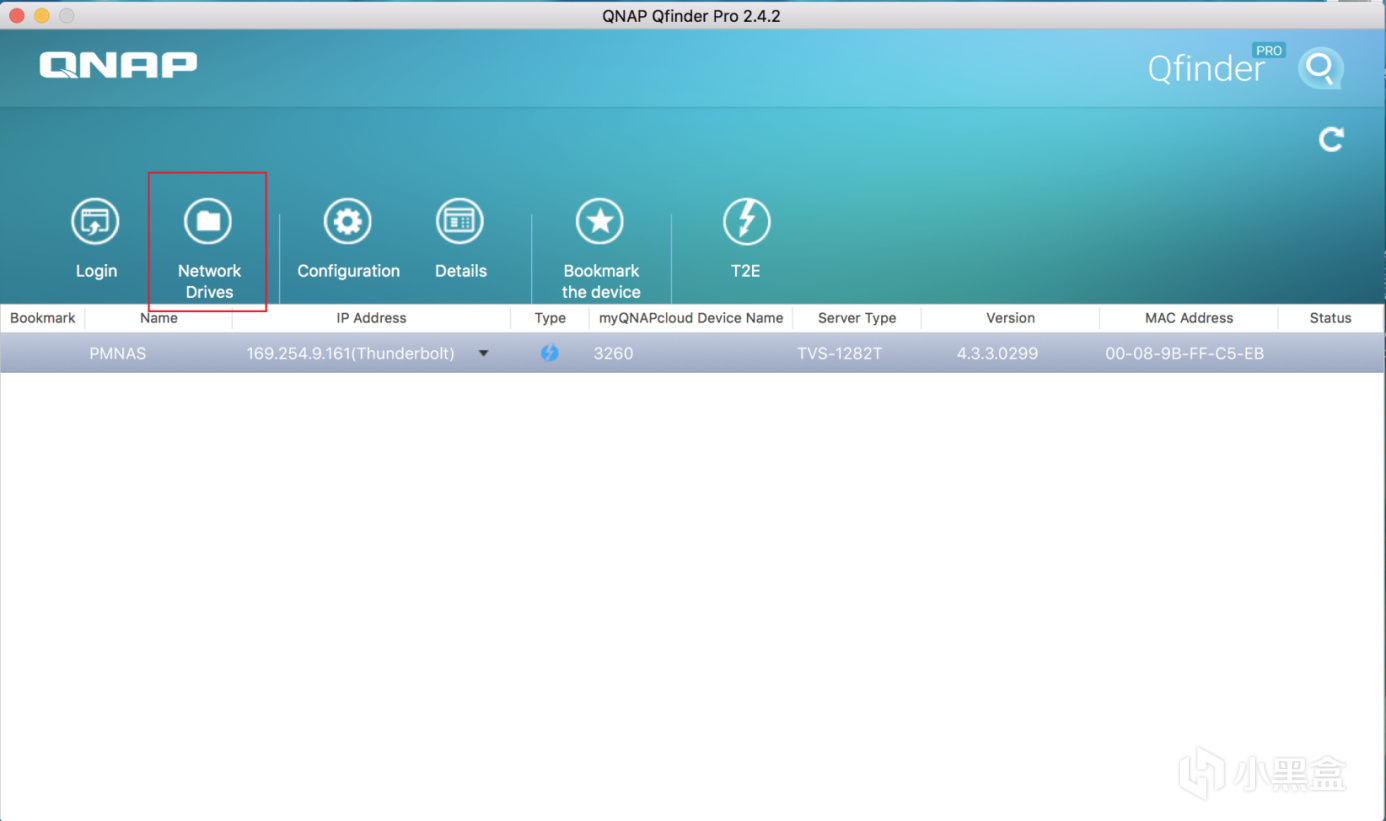Click version 4.3.3.0299
Screen dimensions: 1386x821
[997, 353]
